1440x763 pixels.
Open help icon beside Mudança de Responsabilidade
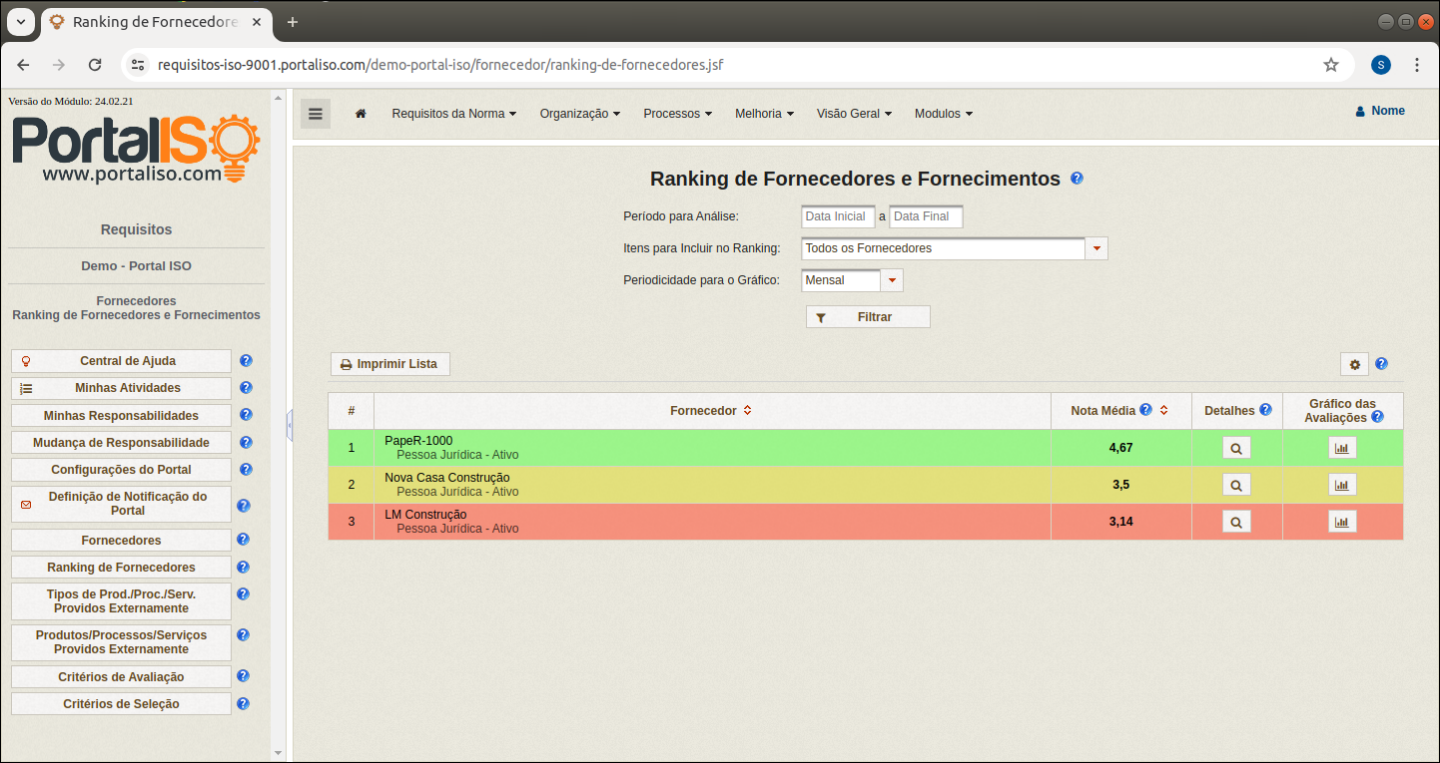tap(246, 442)
